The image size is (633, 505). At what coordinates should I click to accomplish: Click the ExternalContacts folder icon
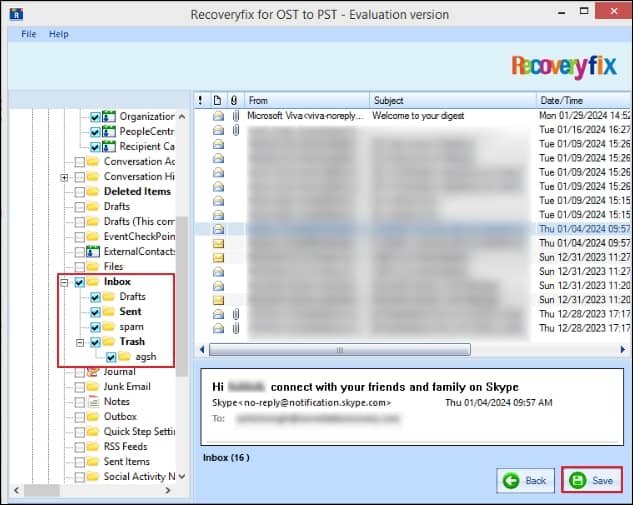tap(93, 251)
